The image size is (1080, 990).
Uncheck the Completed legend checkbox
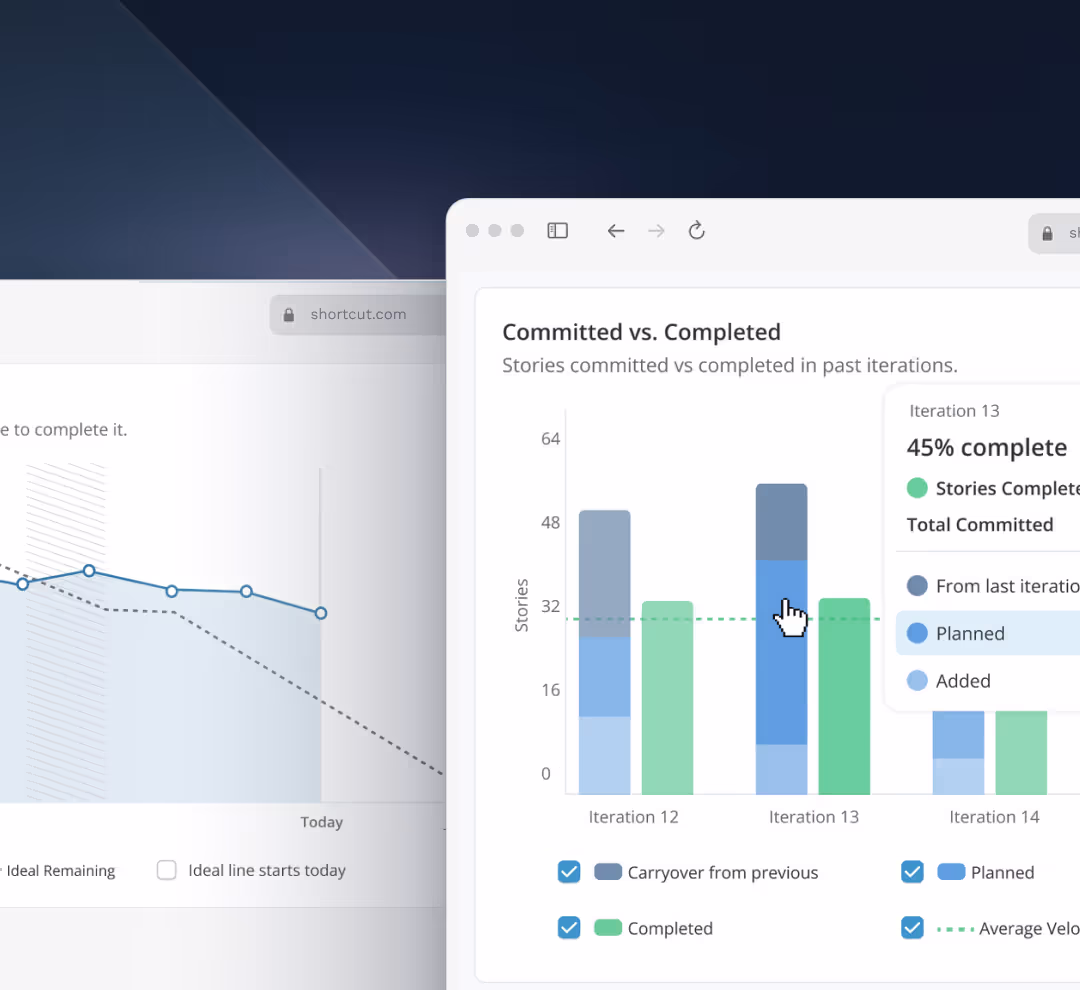click(x=569, y=927)
